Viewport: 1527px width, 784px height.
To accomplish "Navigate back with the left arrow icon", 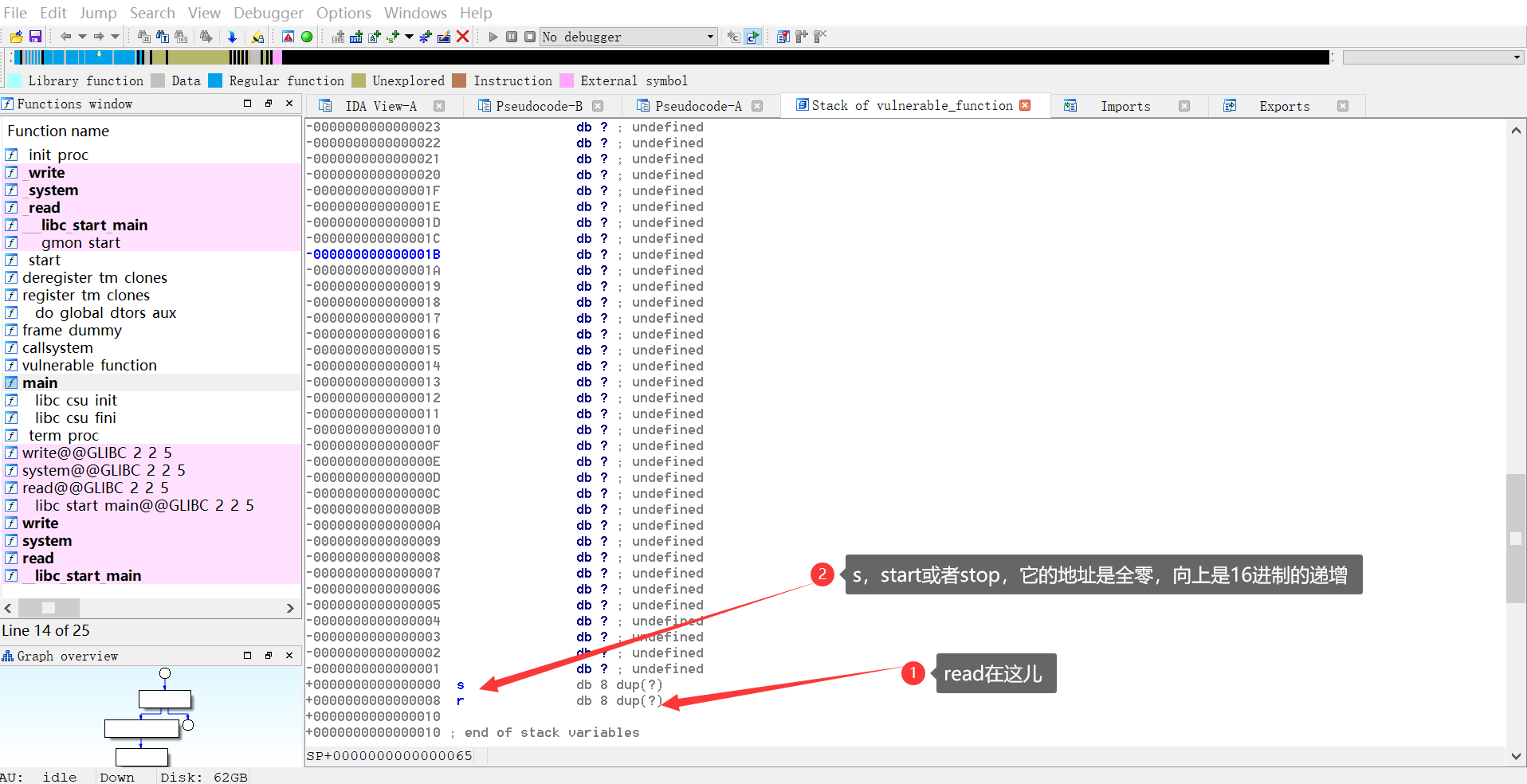I will (66, 37).
